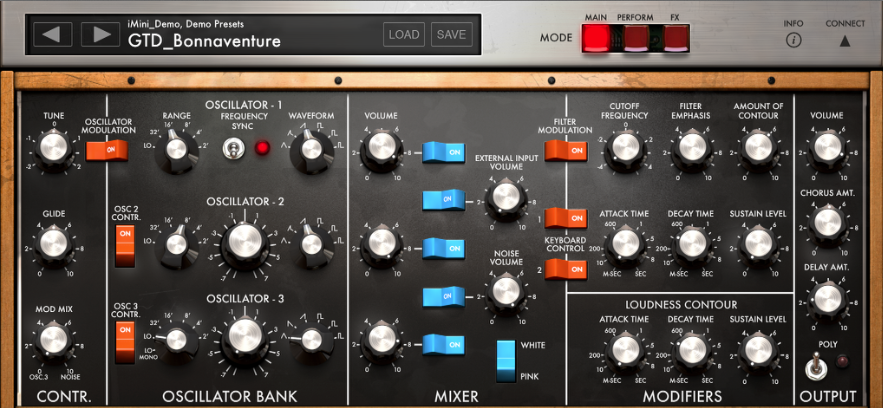Image resolution: width=883 pixels, height=408 pixels.
Task: Toggle Keyboard Control 1 switch
Action: point(566,218)
